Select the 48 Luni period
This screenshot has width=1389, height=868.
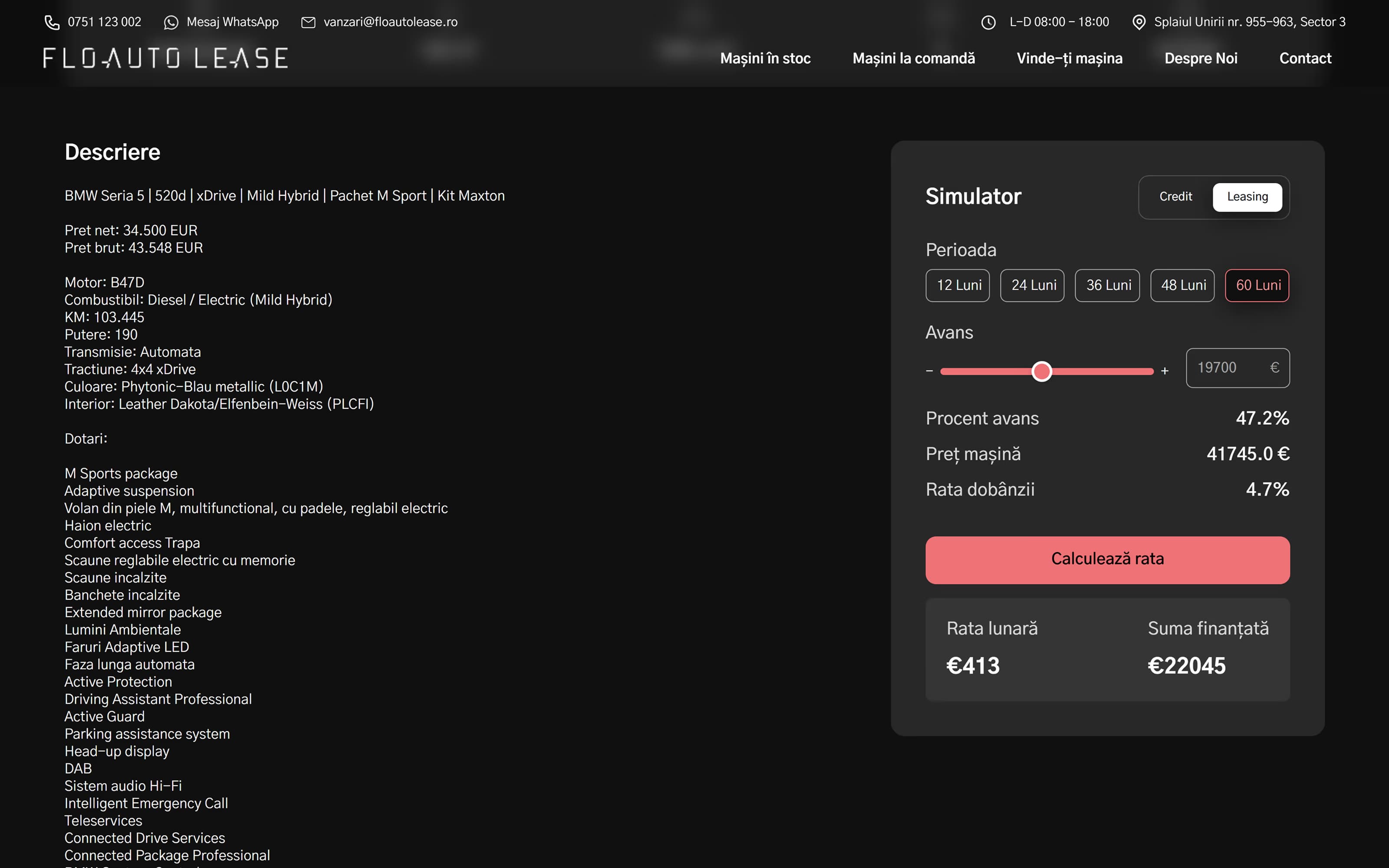click(1182, 285)
